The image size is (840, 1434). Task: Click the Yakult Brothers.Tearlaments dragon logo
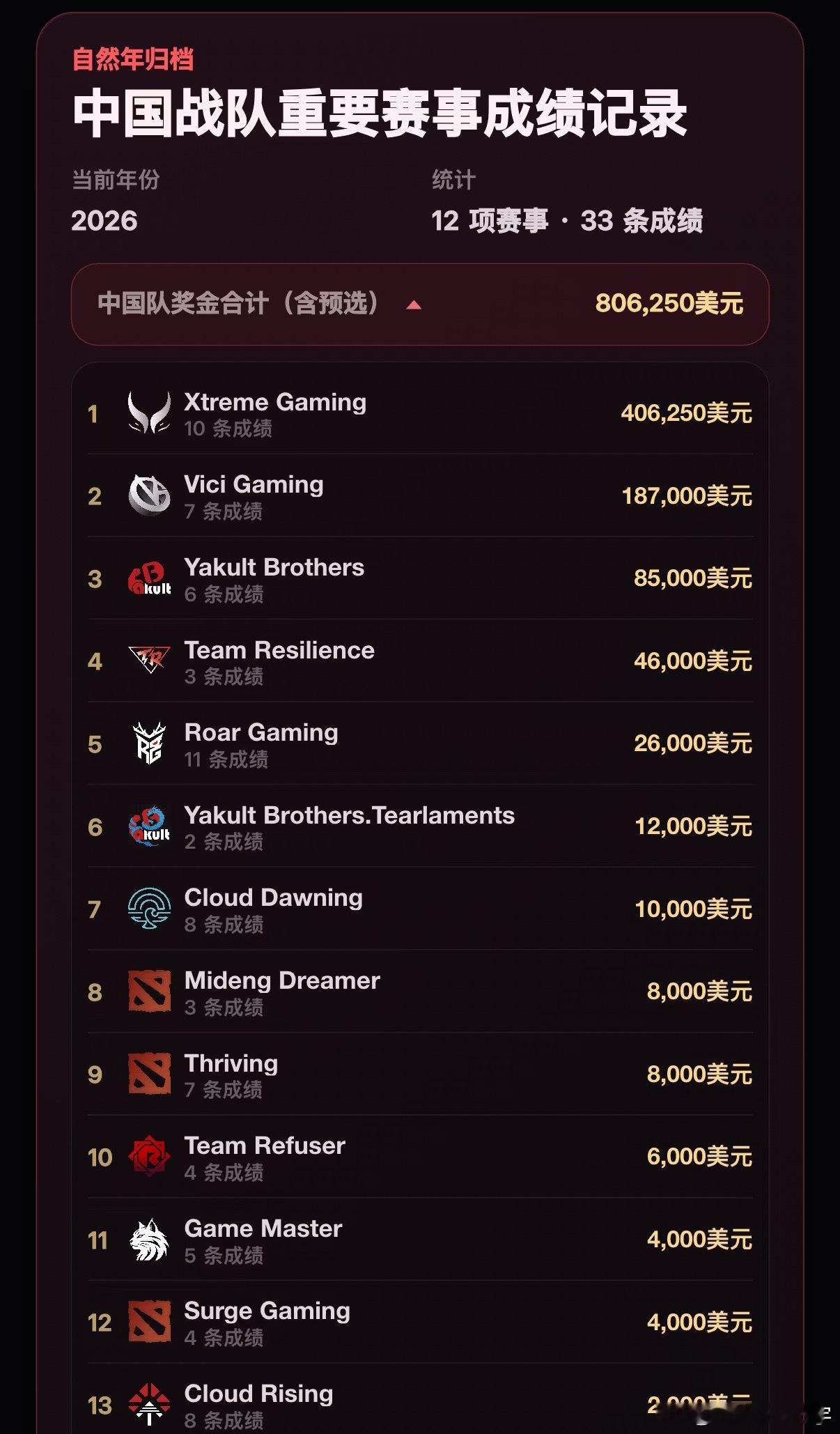point(149,826)
